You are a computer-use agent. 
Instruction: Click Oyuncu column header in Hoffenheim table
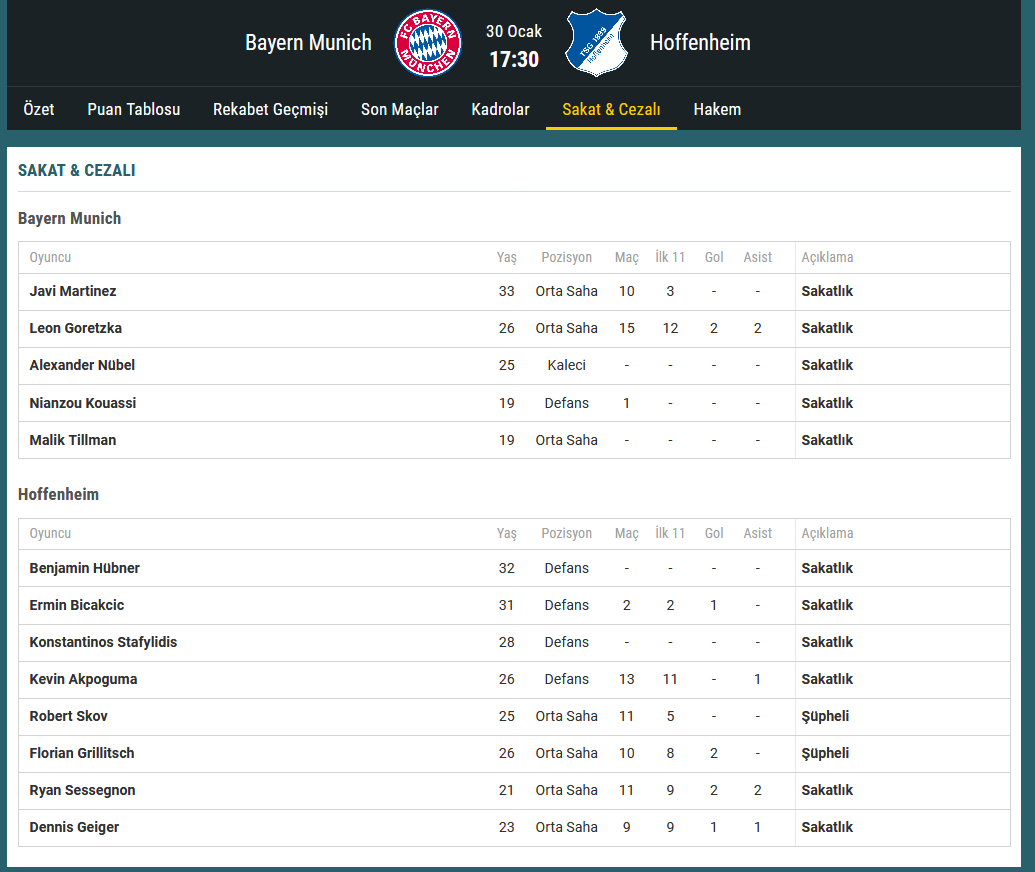(50, 533)
